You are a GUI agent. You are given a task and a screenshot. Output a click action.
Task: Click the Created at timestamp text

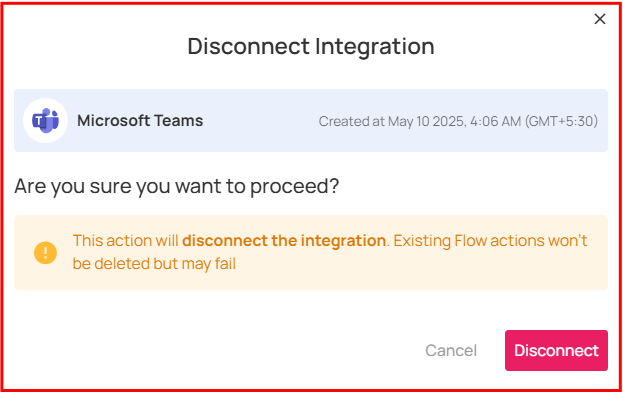point(458,121)
